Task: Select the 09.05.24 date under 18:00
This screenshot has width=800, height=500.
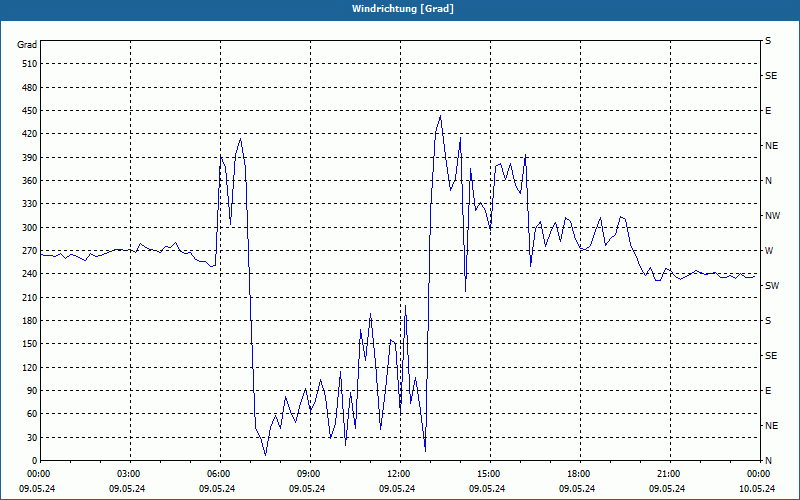Action: pos(577,489)
